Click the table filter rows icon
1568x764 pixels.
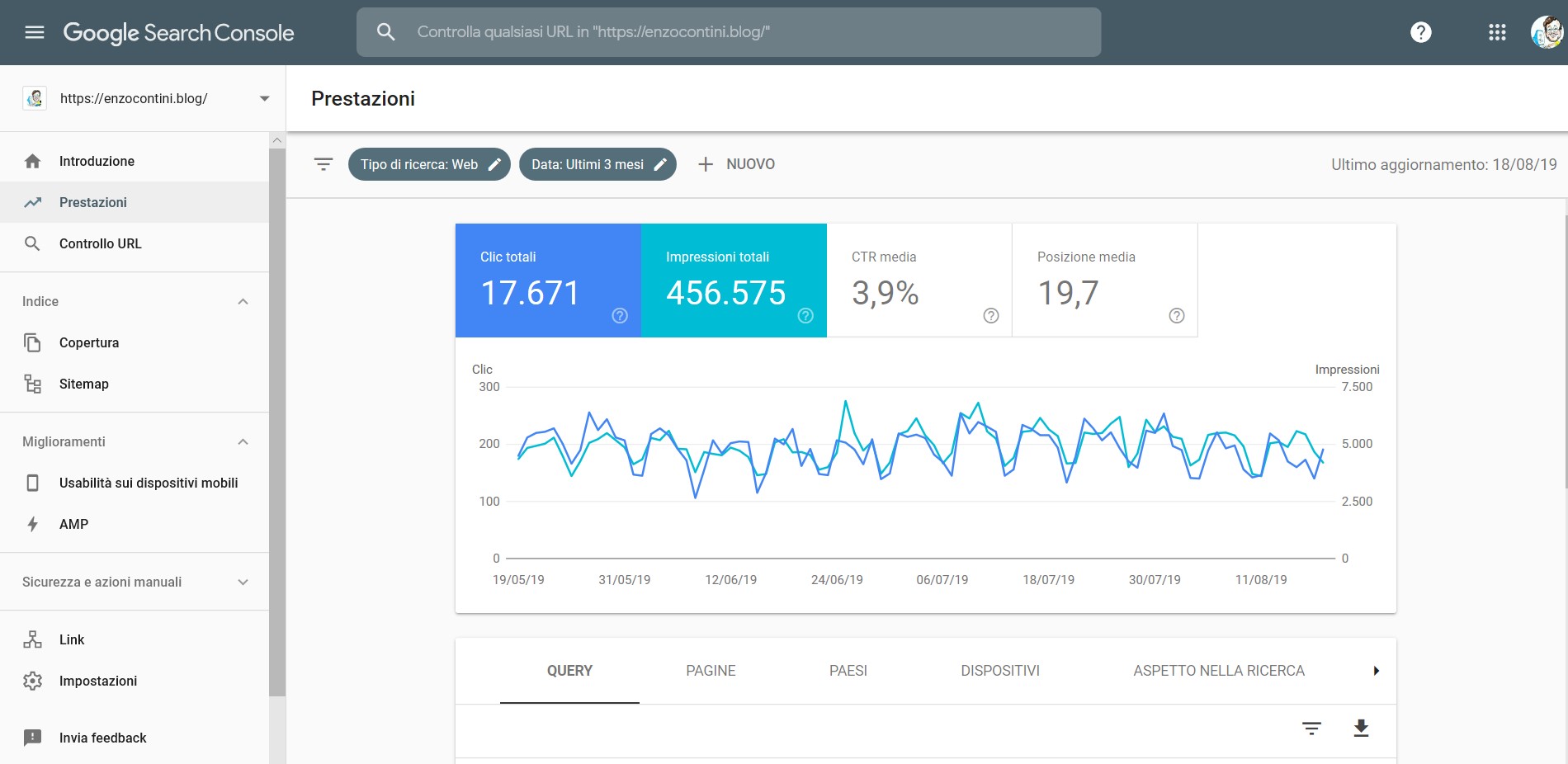(x=1311, y=728)
